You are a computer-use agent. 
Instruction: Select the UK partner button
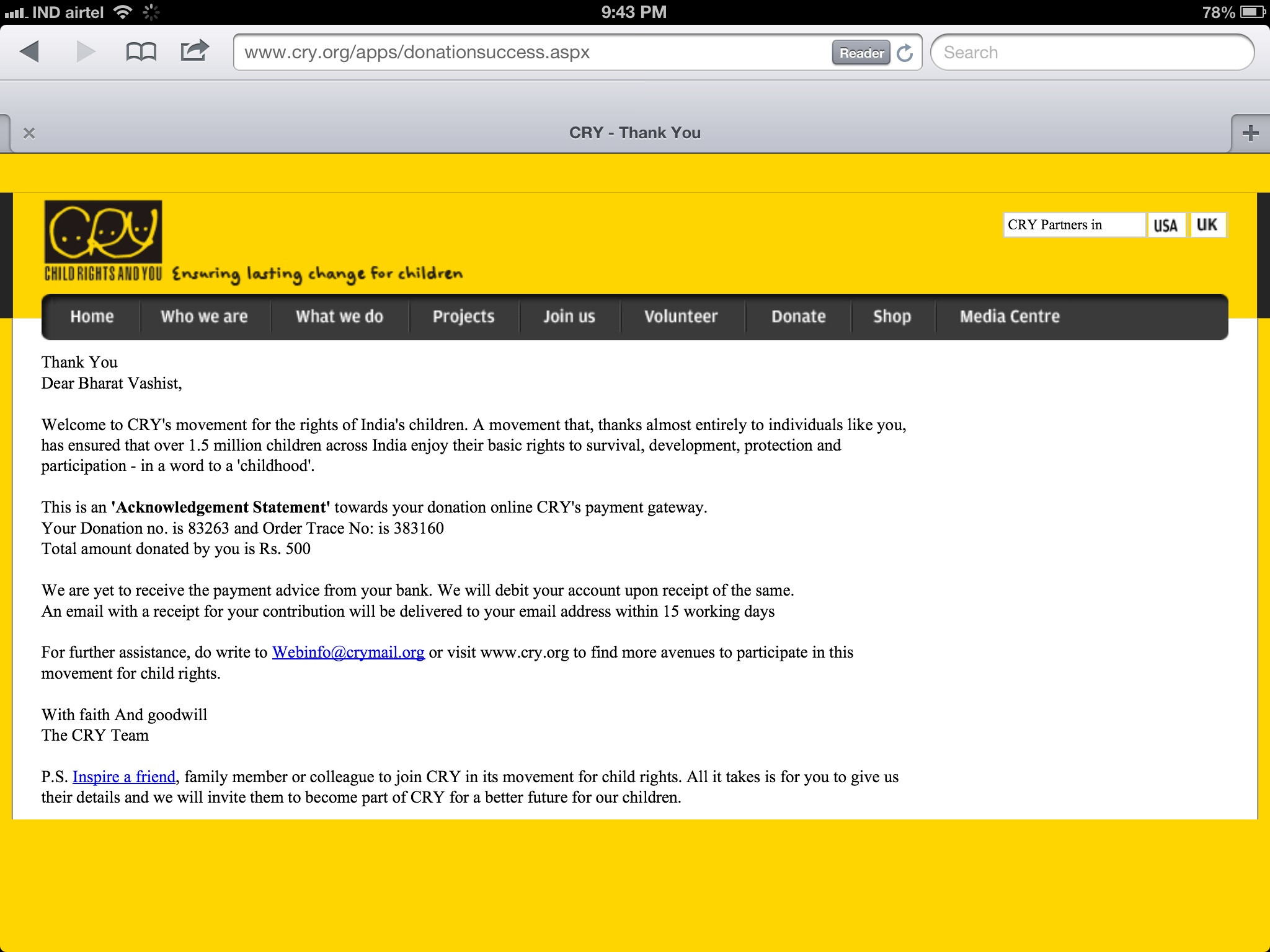(x=1207, y=225)
